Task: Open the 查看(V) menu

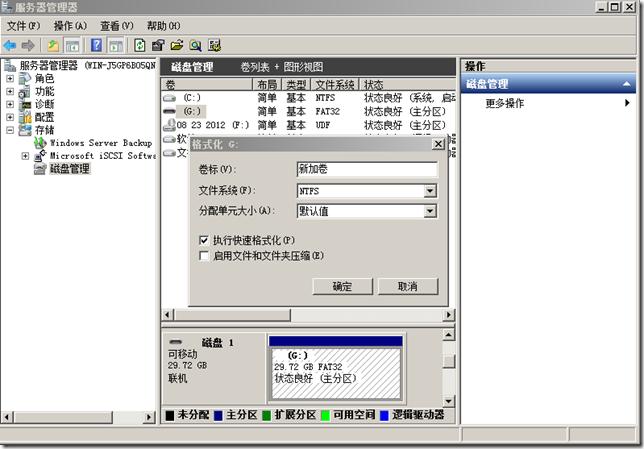Action: [x=116, y=25]
